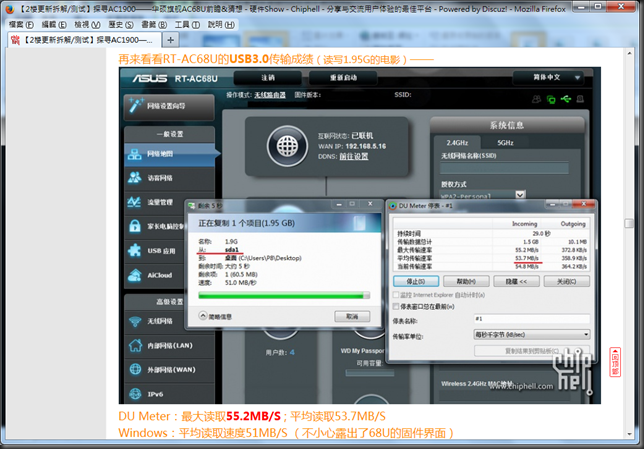
Task: Click the Close button in DU Meter dialog
Action: coord(566,281)
